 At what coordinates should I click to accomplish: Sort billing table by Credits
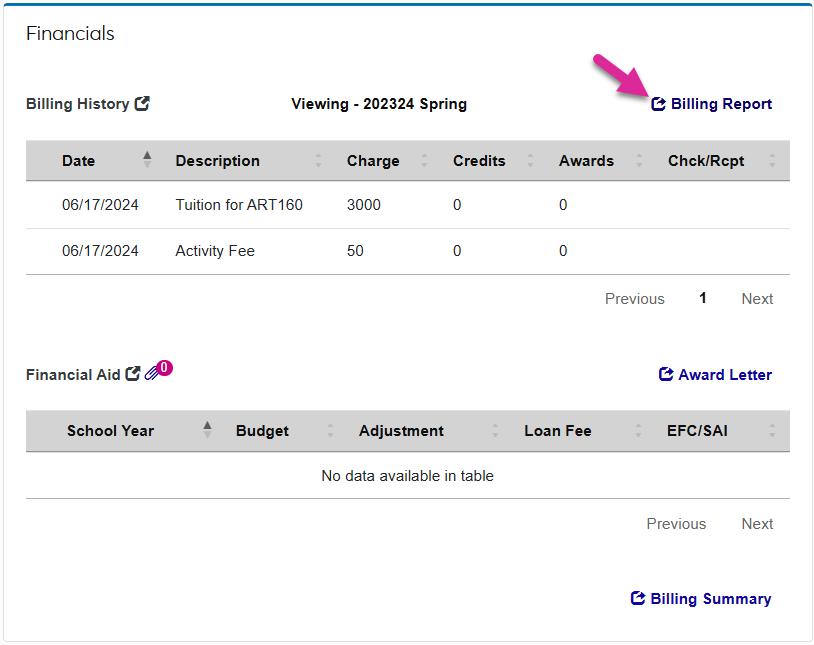click(x=479, y=161)
